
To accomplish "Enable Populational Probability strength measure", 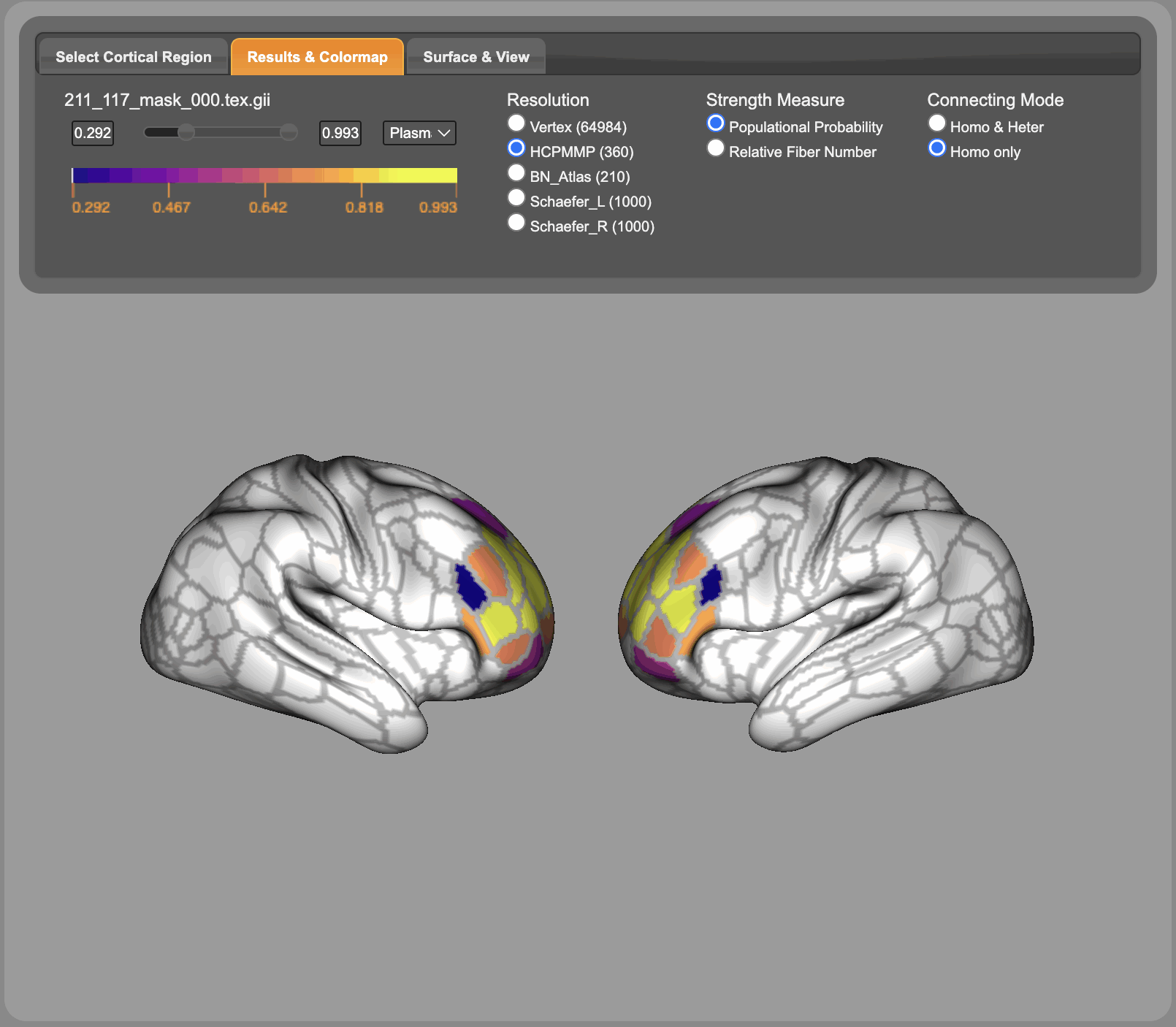I will [716, 123].
